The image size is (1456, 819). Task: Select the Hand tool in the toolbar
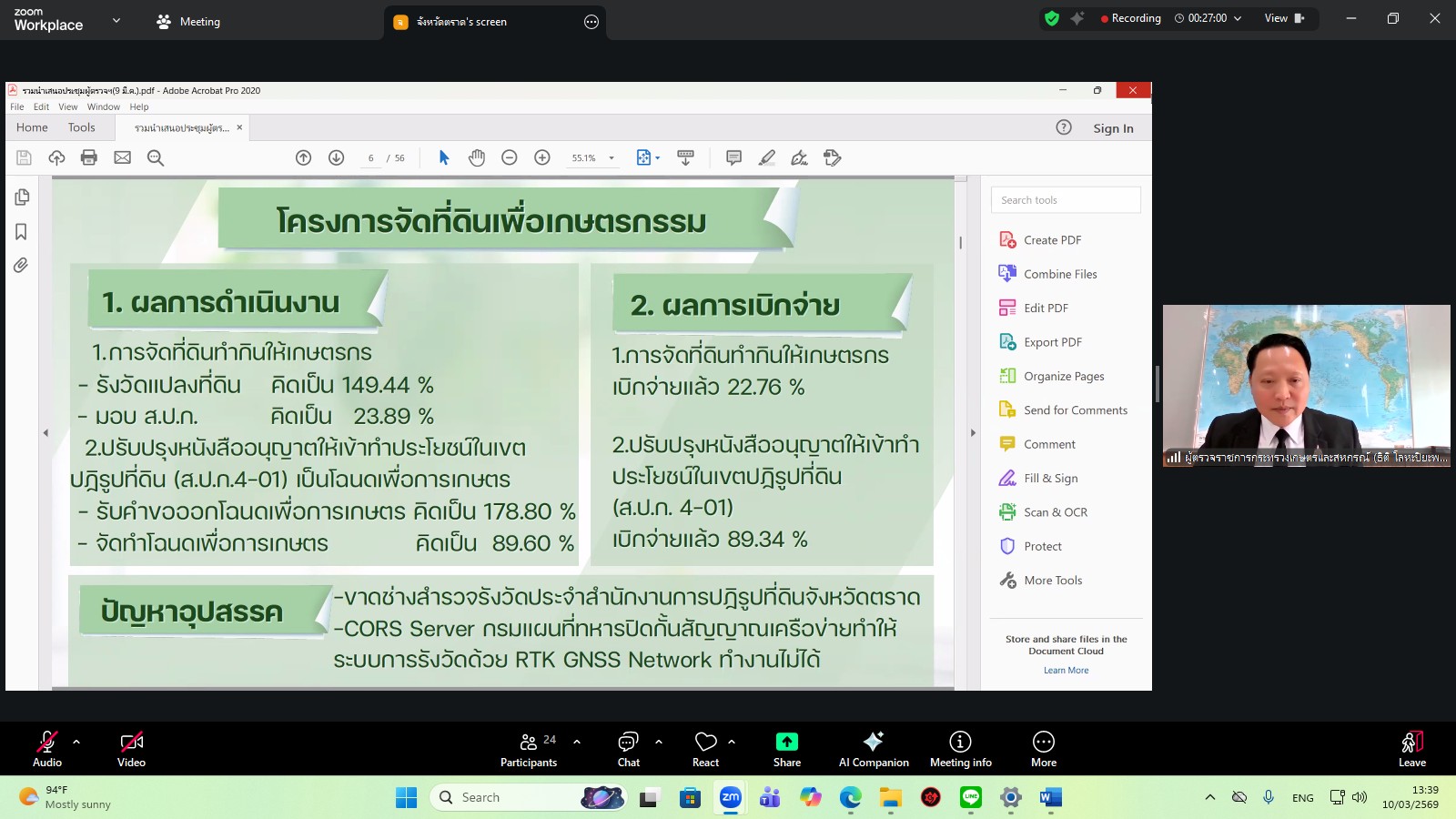point(477,157)
